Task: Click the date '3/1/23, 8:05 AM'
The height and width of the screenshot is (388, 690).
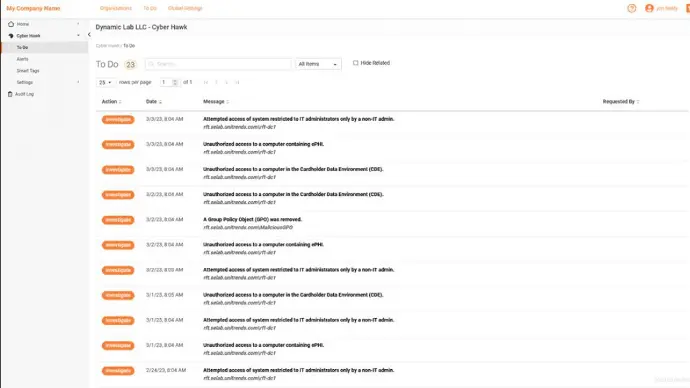Action: [x=165, y=295]
